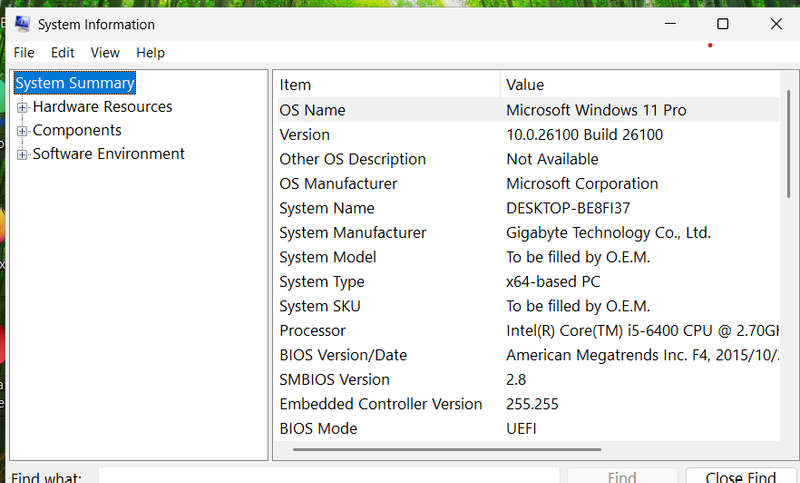The height and width of the screenshot is (483, 800).
Task: Select the SMBIOS Version row label
Action: 335,379
